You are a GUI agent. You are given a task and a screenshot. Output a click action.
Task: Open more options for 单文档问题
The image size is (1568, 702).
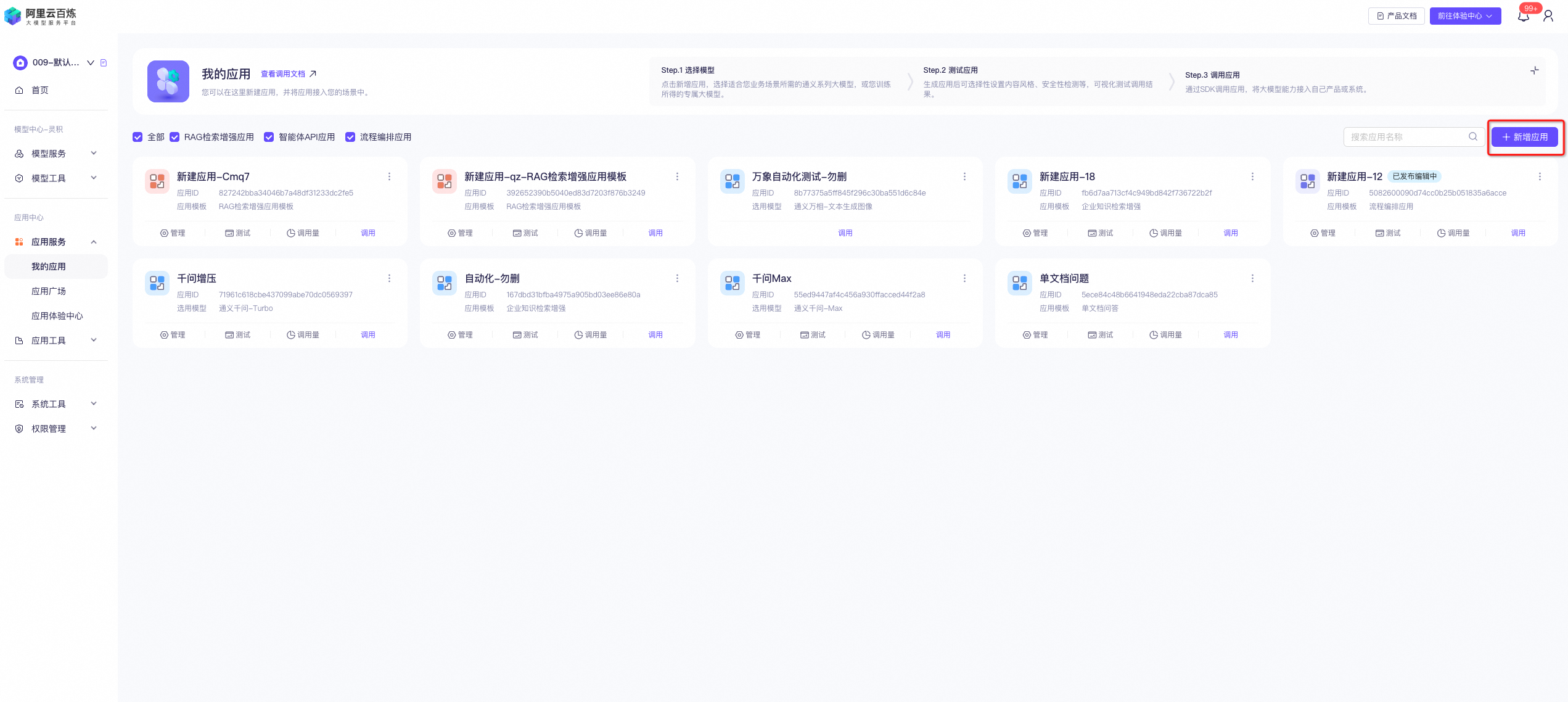coord(1252,279)
